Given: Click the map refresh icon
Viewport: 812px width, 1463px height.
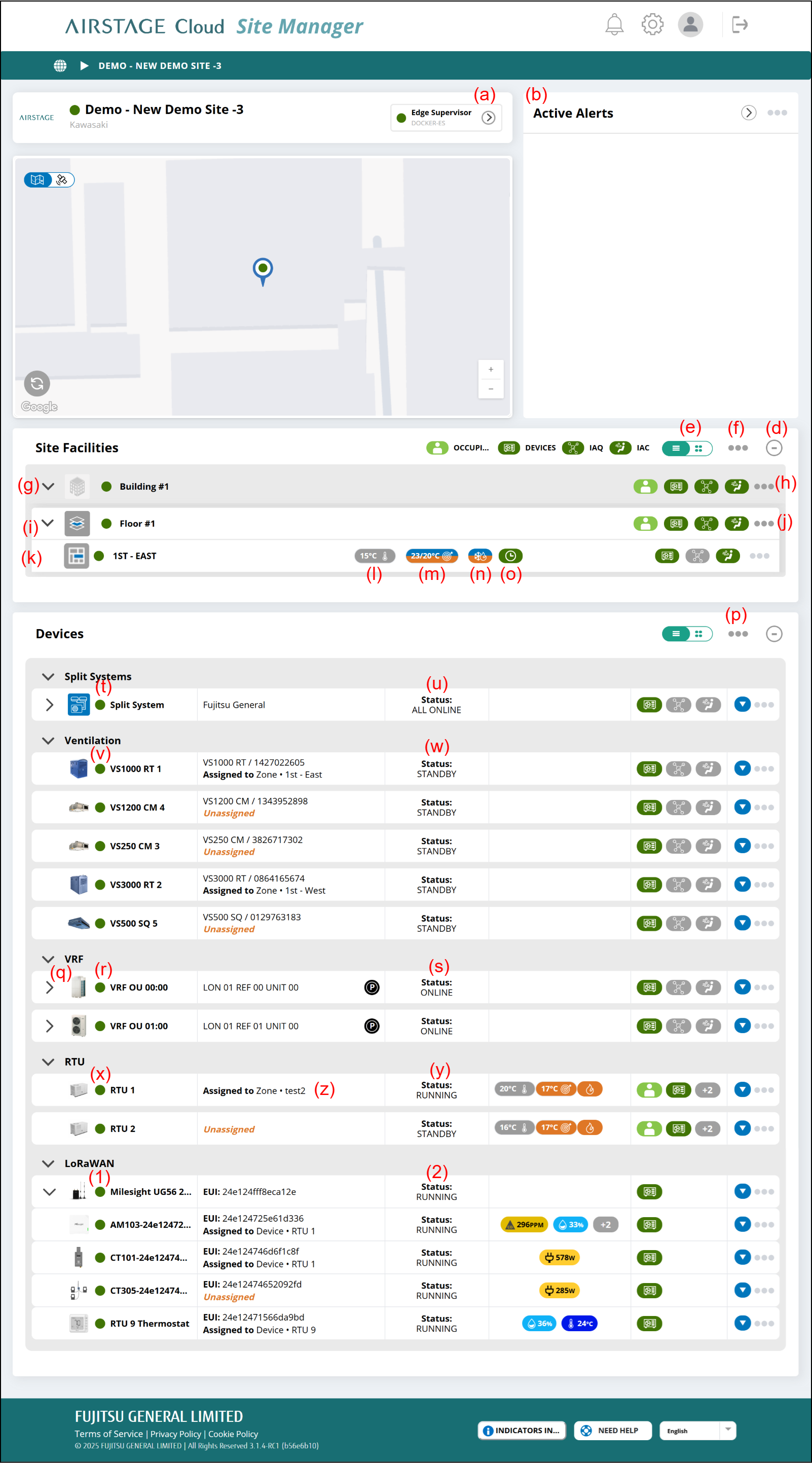Looking at the screenshot, I should click(37, 384).
